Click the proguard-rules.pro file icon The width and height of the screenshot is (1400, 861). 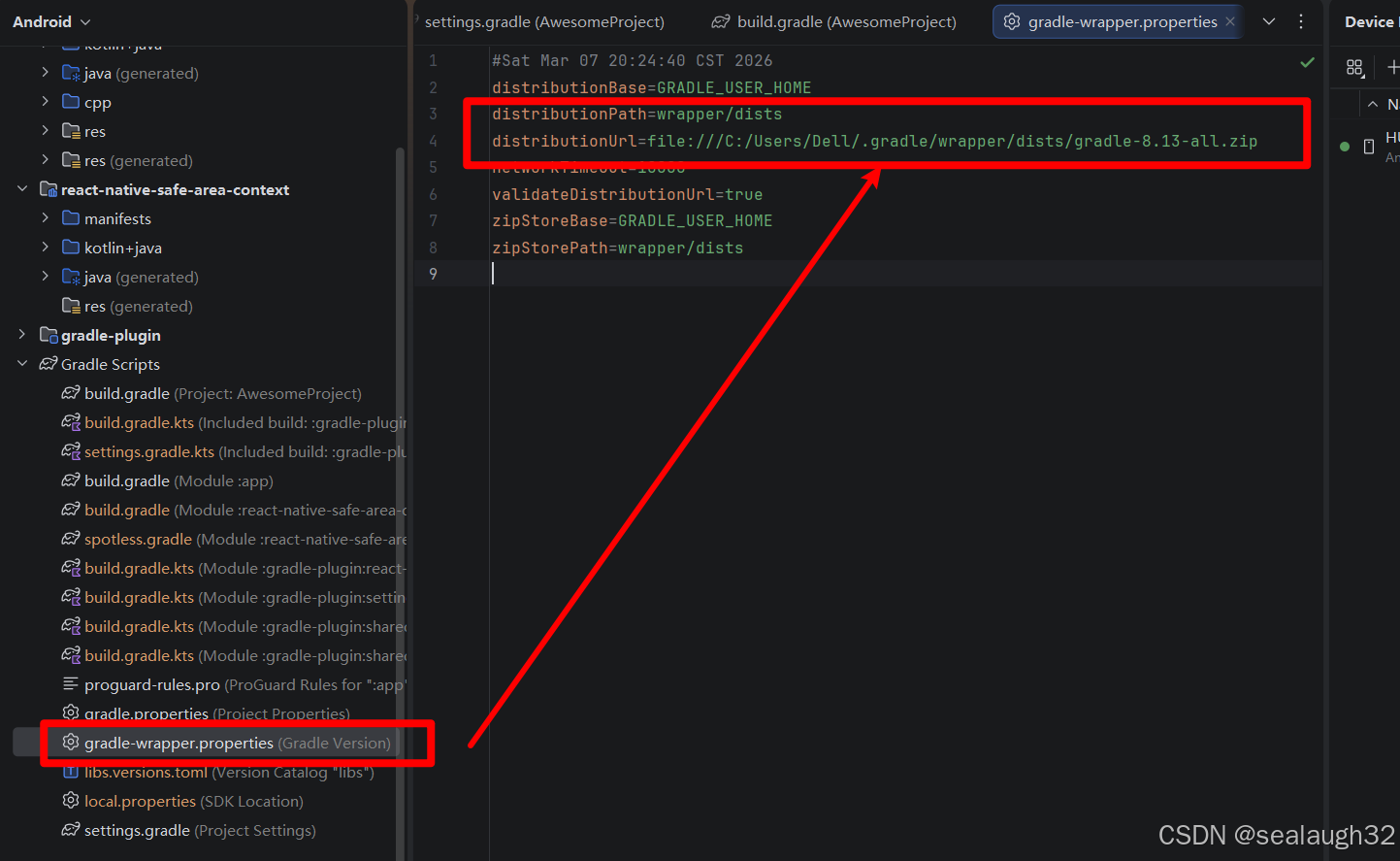pyautogui.click(x=71, y=683)
